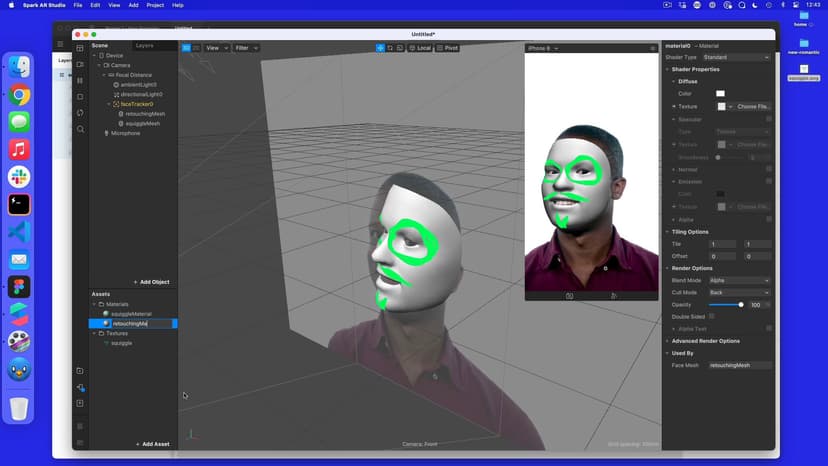Image resolution: width=828 pixels, height=466 pixels.
Task: Select the rotate manipulator tool icon
Action: click(390, 48)
